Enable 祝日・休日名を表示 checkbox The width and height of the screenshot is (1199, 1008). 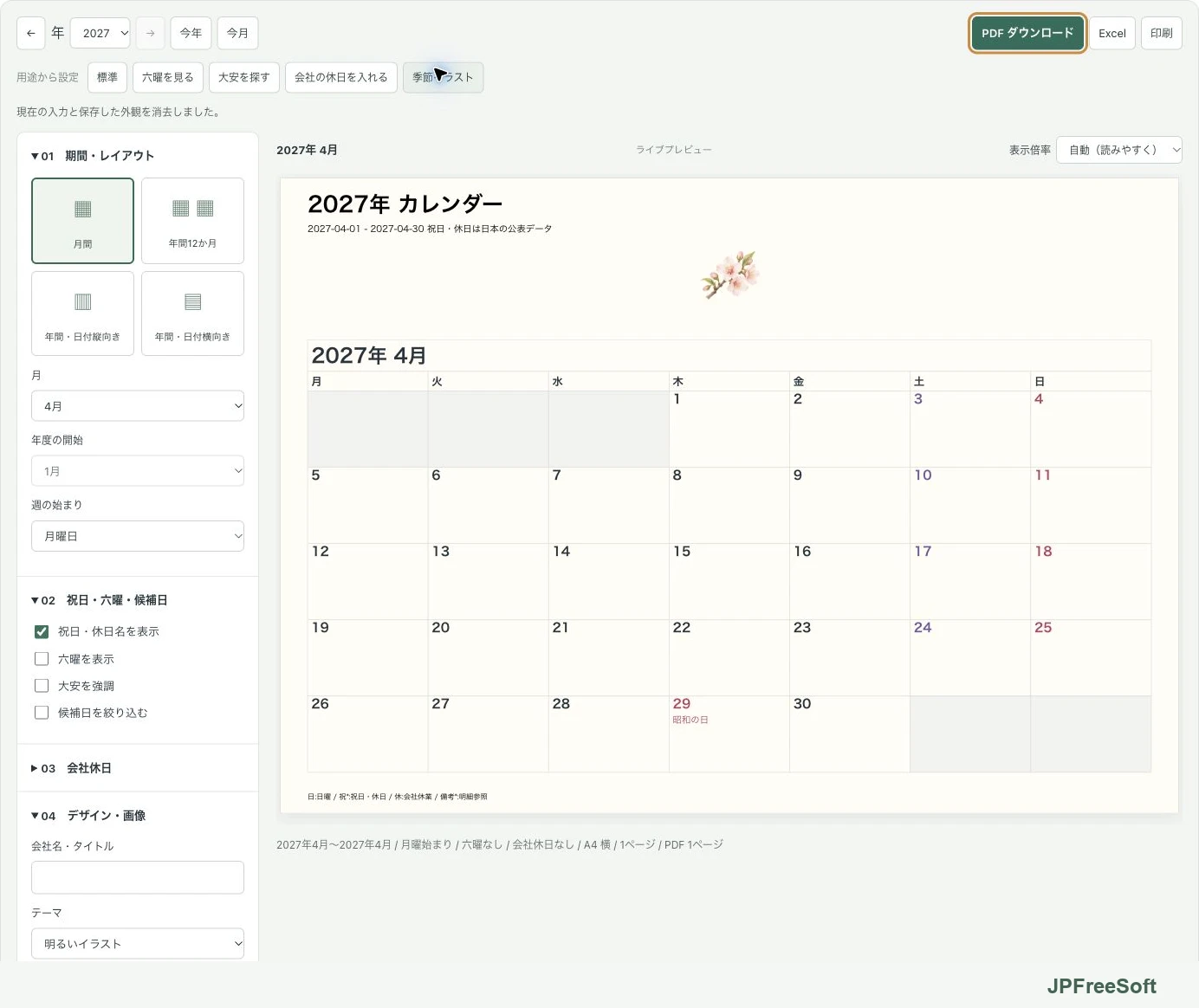click(42, 631)
